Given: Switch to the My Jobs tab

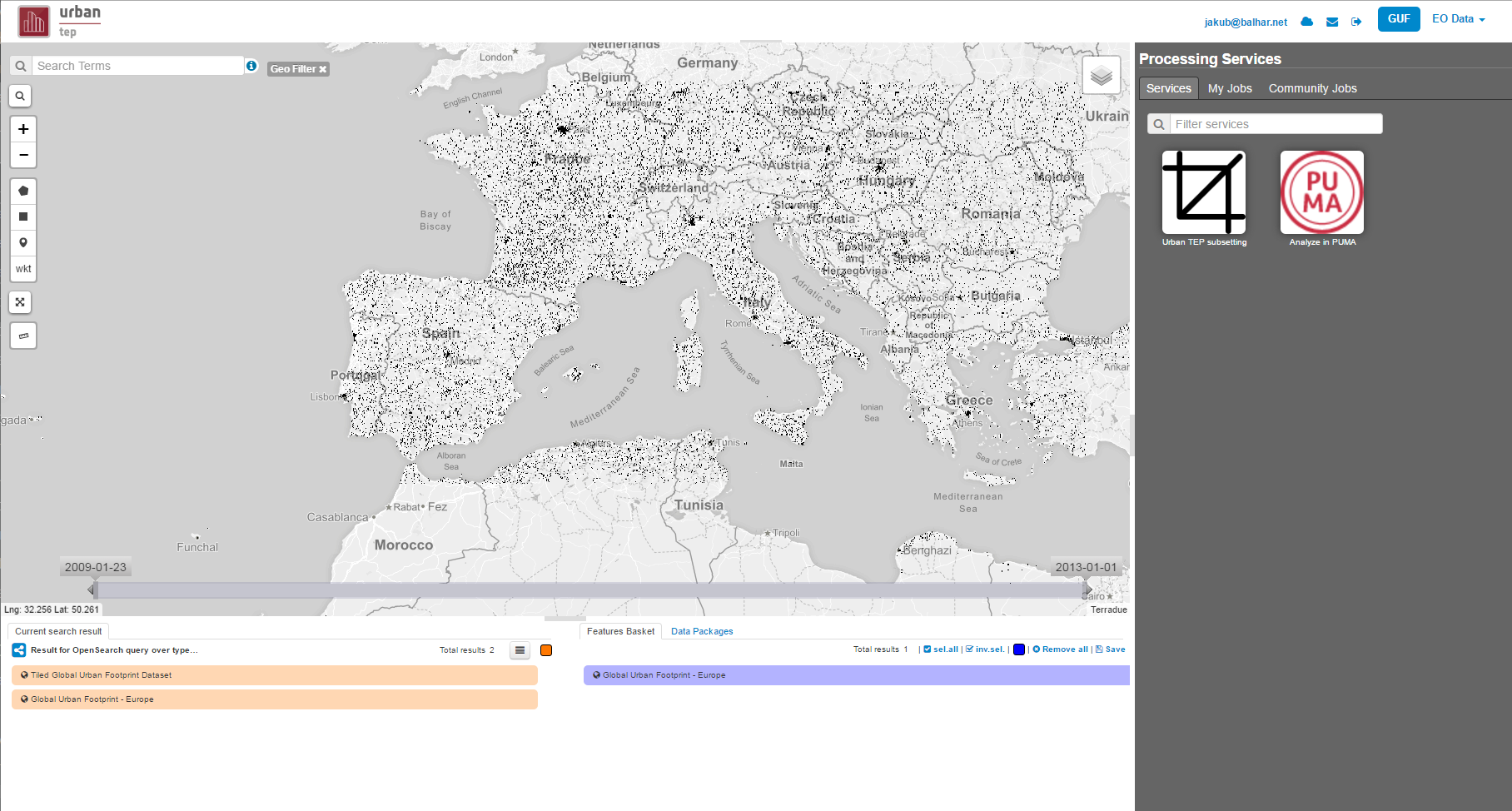Looking at the screenshot, I should point(1230,88).
